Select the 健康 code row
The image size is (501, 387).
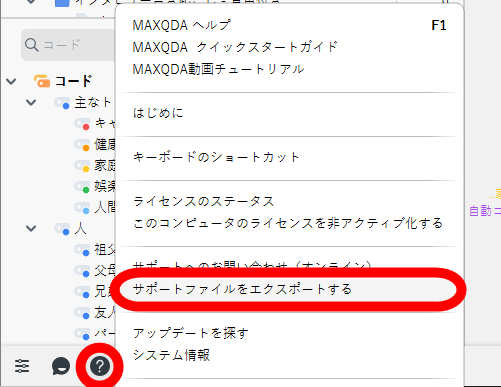coord(105,145)
